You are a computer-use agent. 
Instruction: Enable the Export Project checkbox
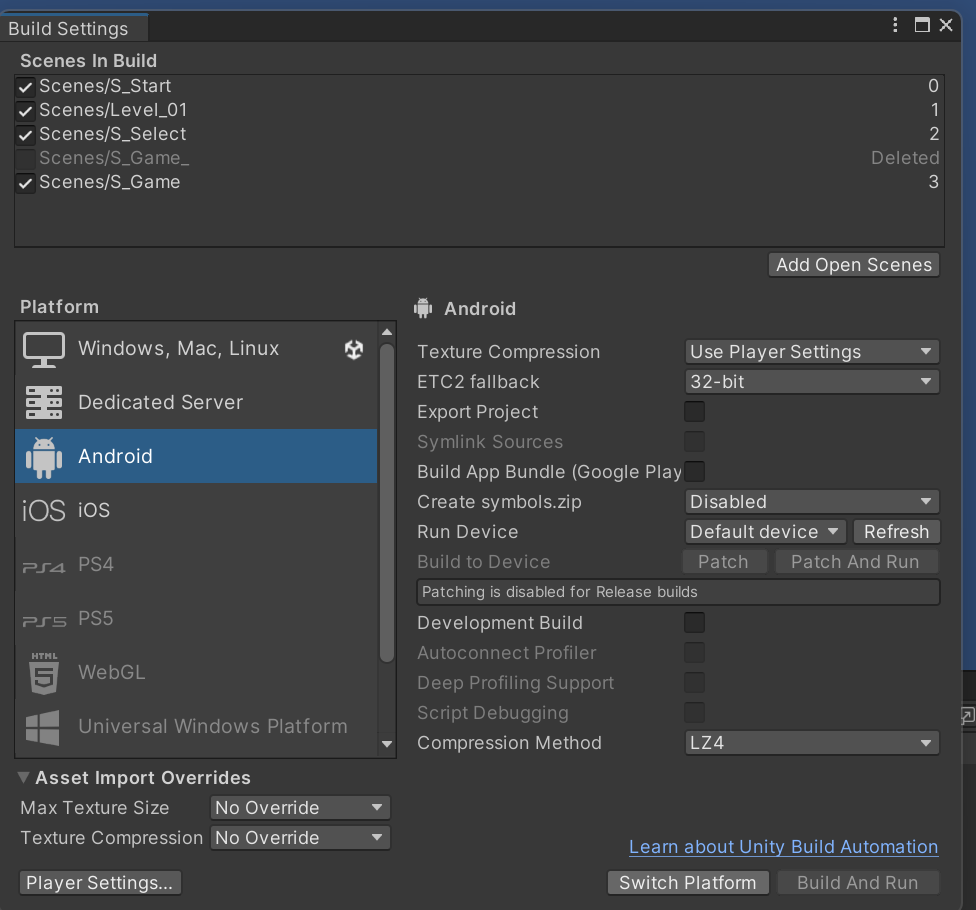(x=695, y=411)
